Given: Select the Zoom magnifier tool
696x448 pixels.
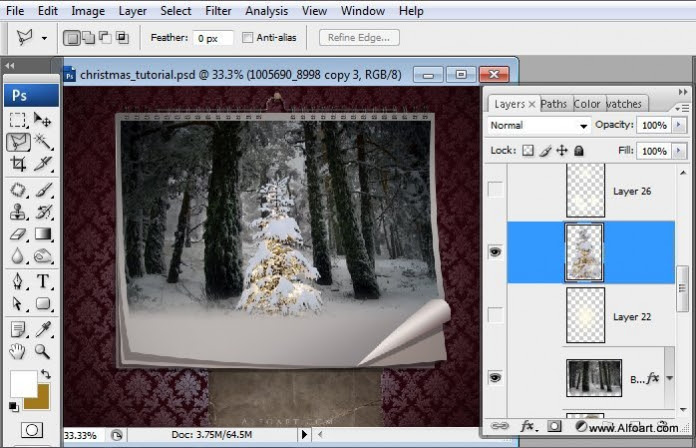Looking at the screenshot, I should point(43,352).
